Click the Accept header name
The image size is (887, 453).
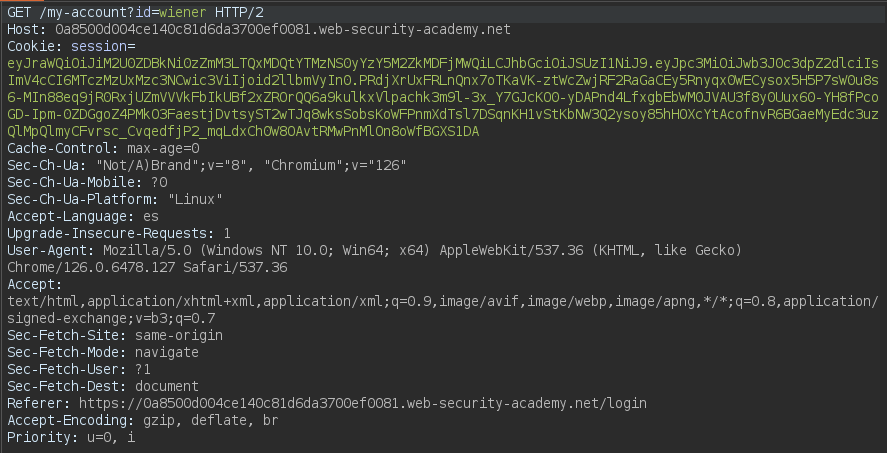pos(33,284)
